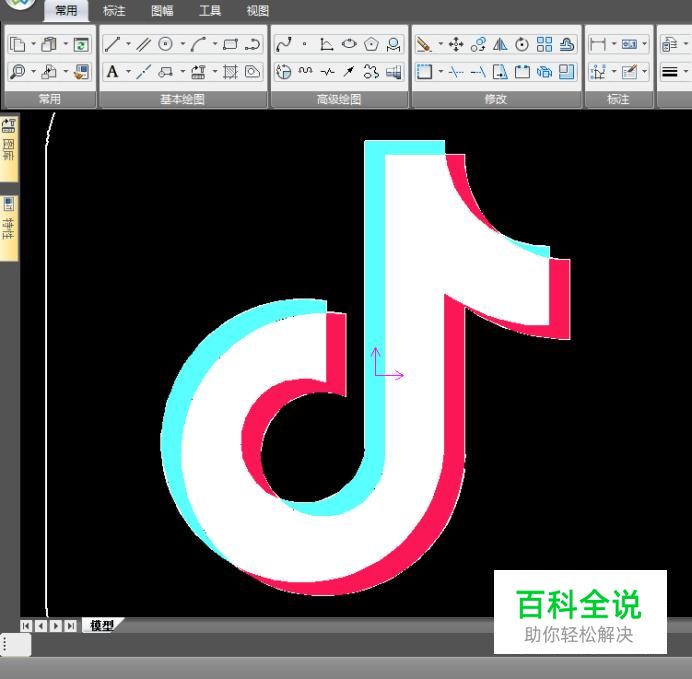Select the Rectangle drawing tool

[x=230, y=44]
